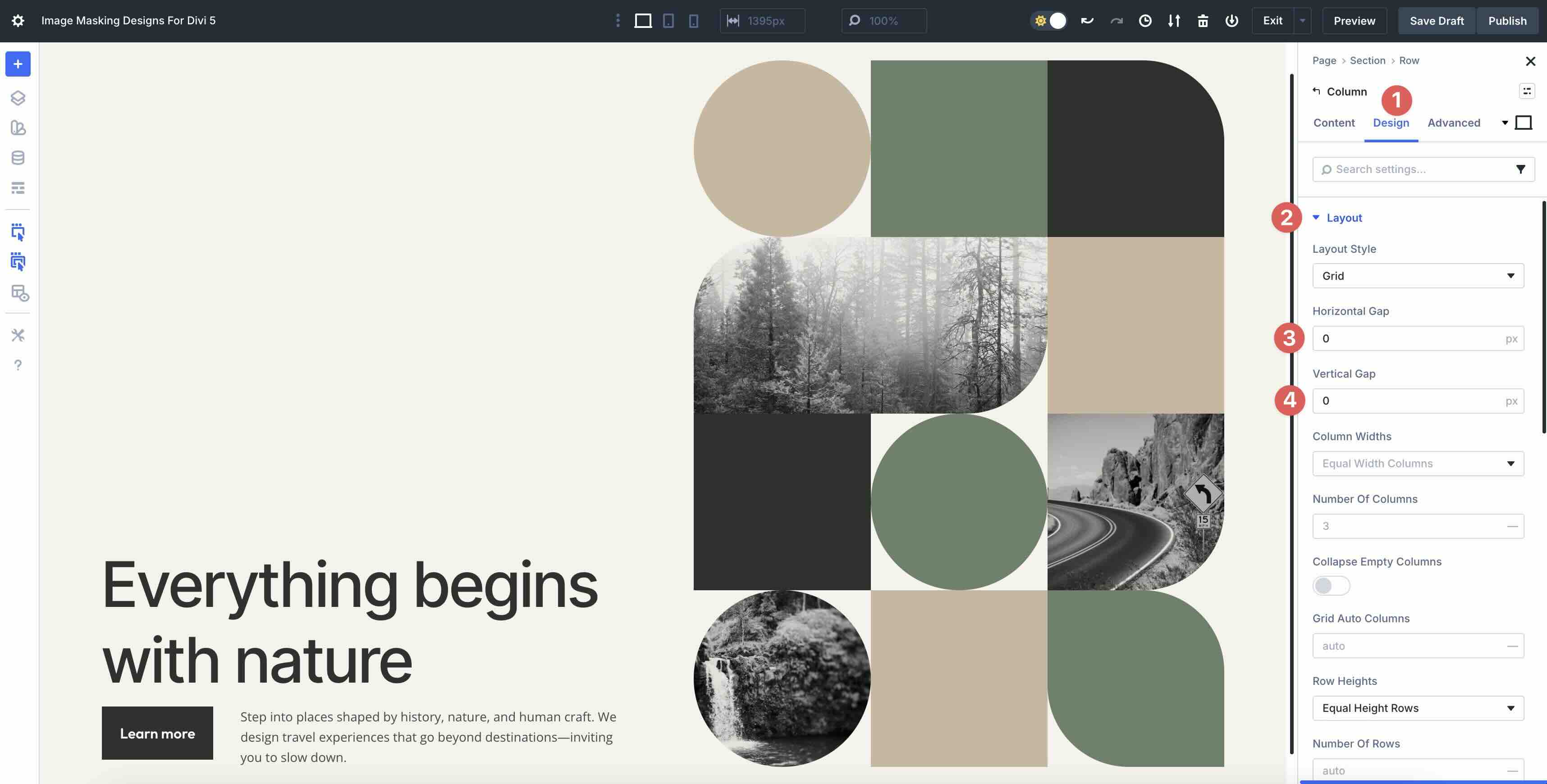Open the Help question mark icon
The width and height of the screenshot is (1547, 784).
[x=18, y=365]
